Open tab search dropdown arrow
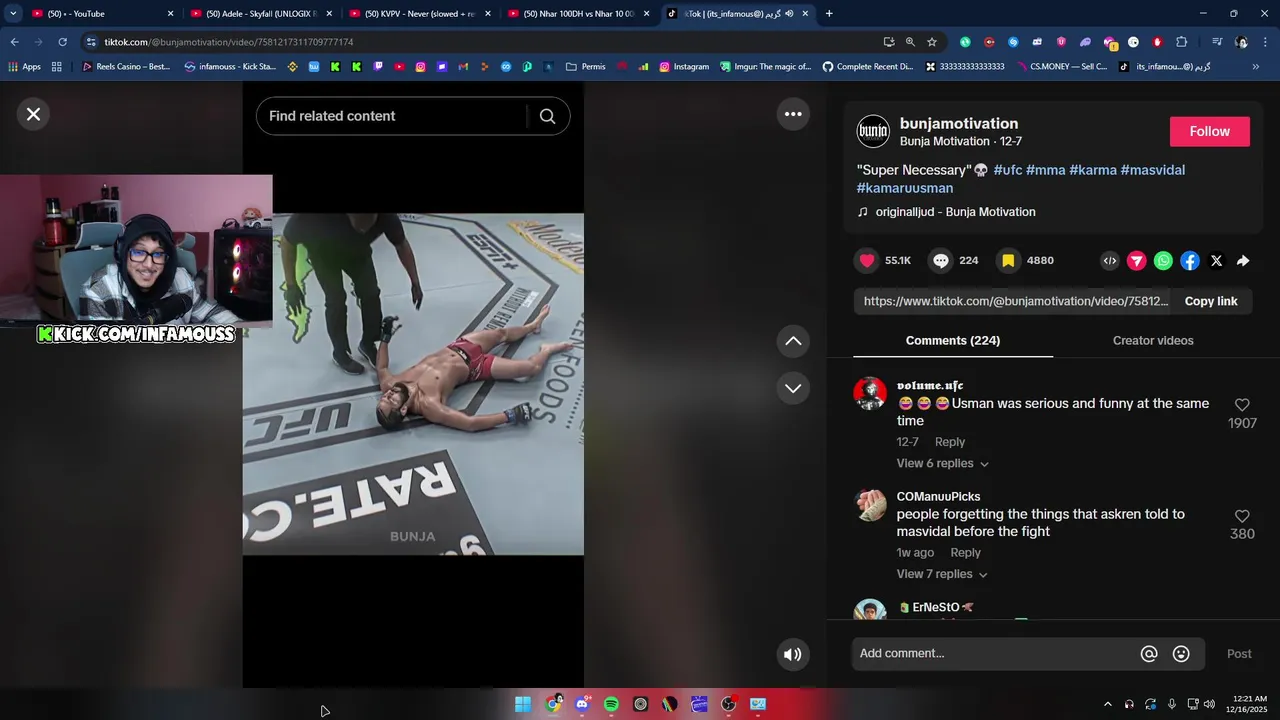The height and width of the screenshot is (720, 1280). tap(13, 14)
